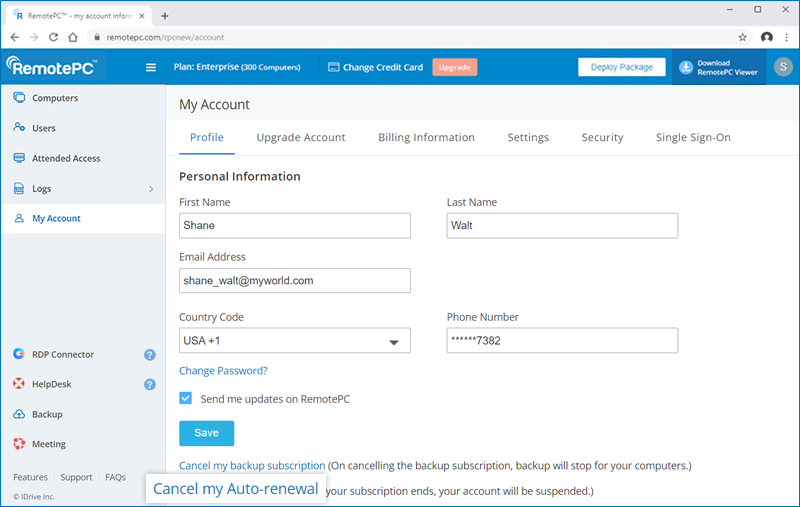
Task: Click the Email Address field
Action: coord(295,281)
